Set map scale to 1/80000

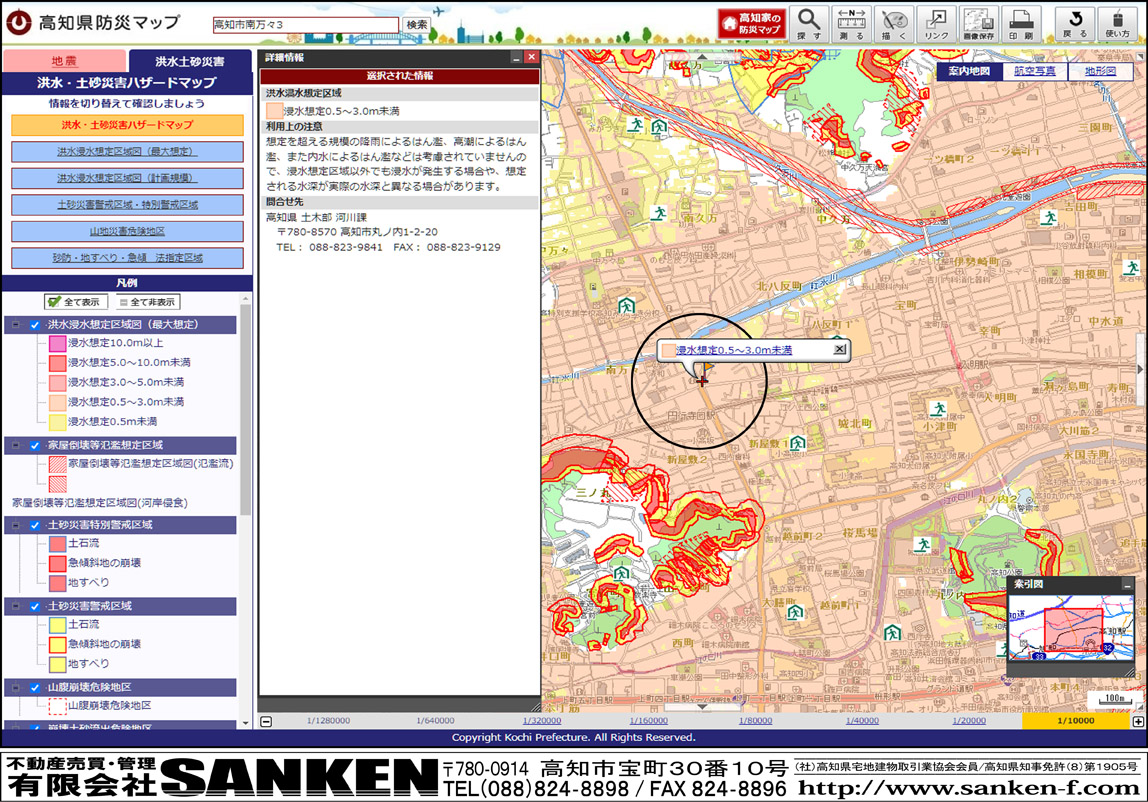(x=756, y=721)
